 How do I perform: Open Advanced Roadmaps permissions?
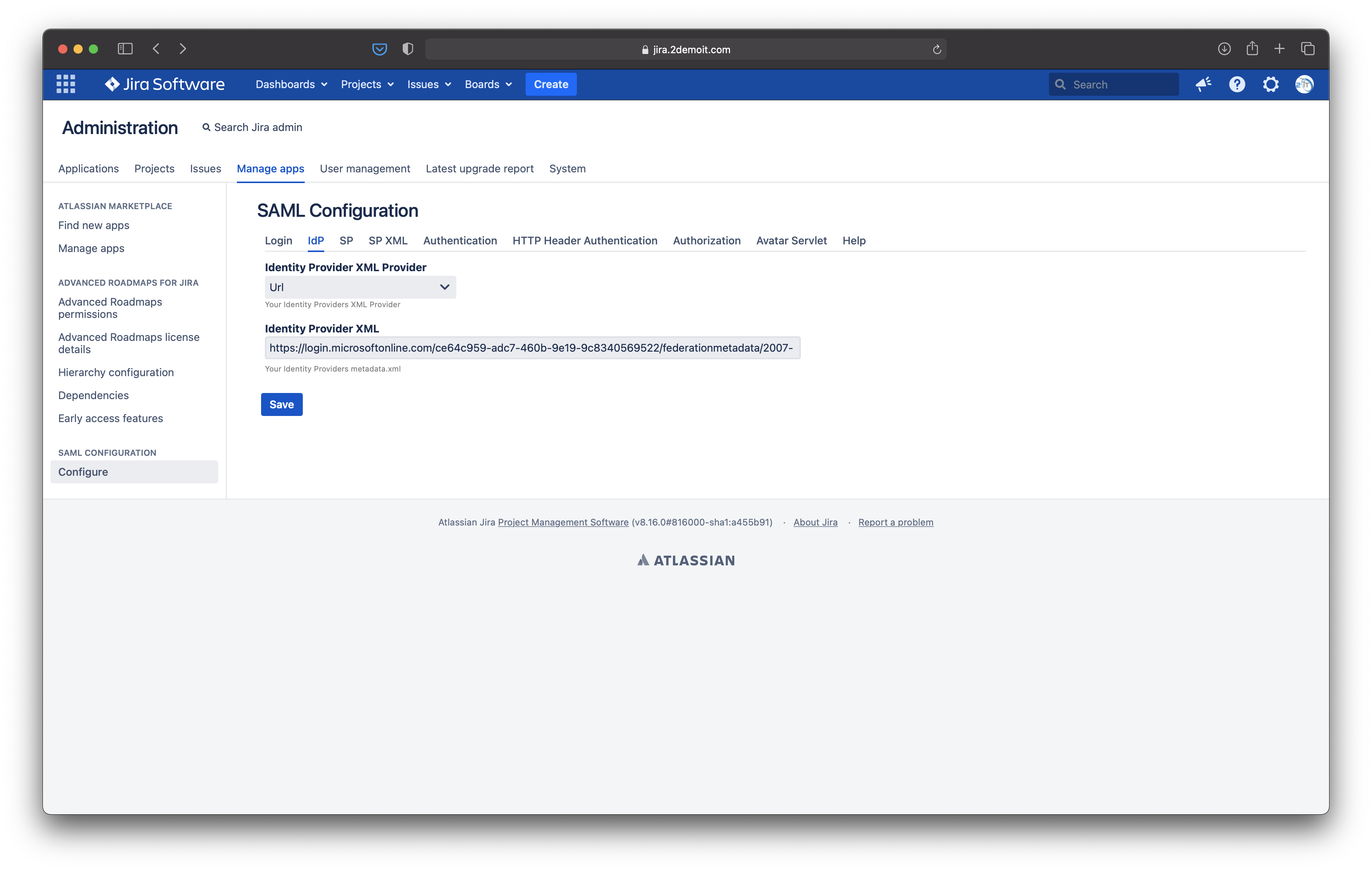click(x=110, y=308)
